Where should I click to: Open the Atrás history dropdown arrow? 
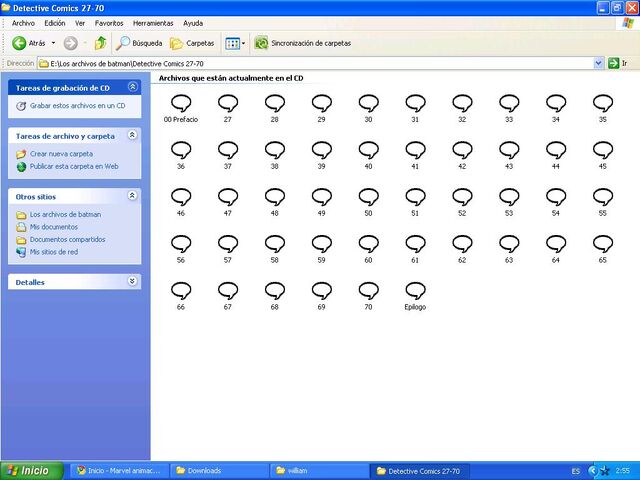(53, 43)
